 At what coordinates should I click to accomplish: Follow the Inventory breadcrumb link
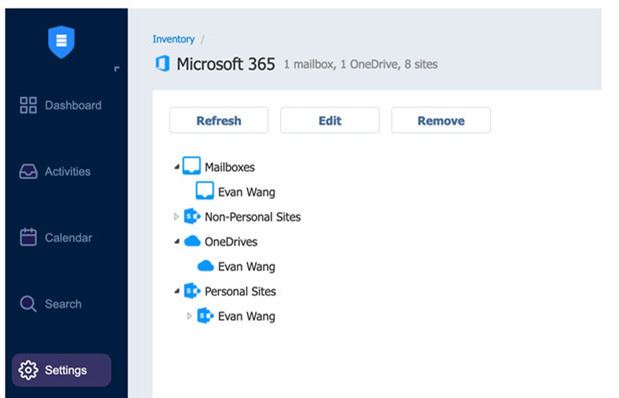pos(174,39)
